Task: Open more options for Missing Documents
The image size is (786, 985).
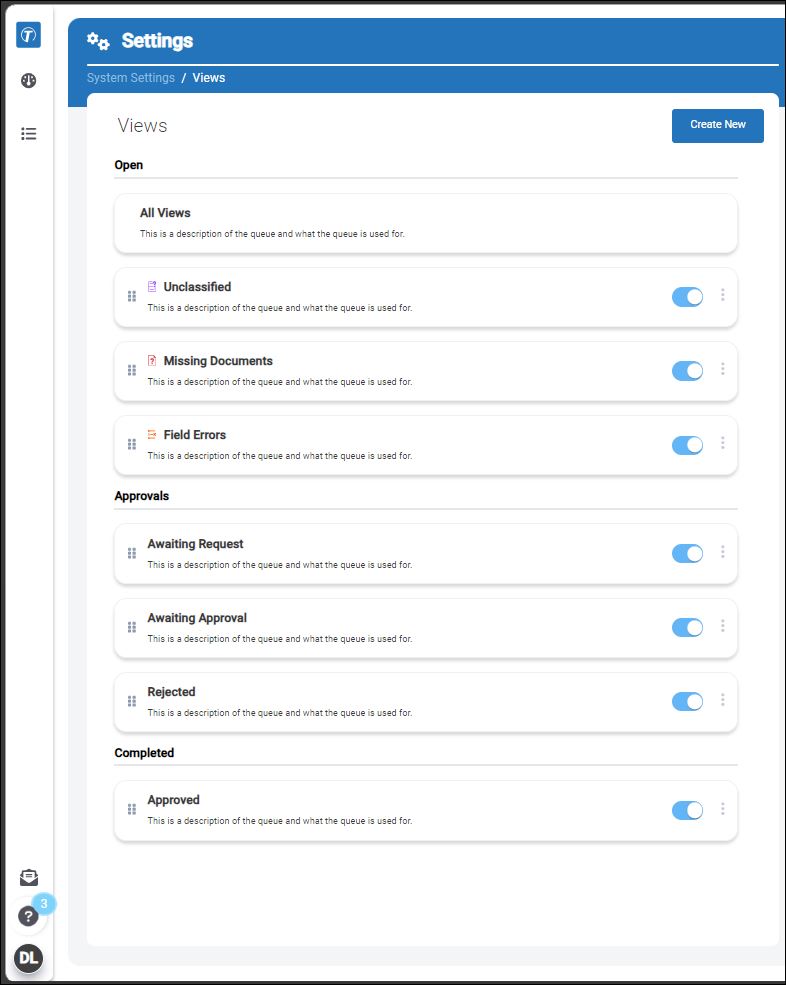Action: [x=723, y=369]
